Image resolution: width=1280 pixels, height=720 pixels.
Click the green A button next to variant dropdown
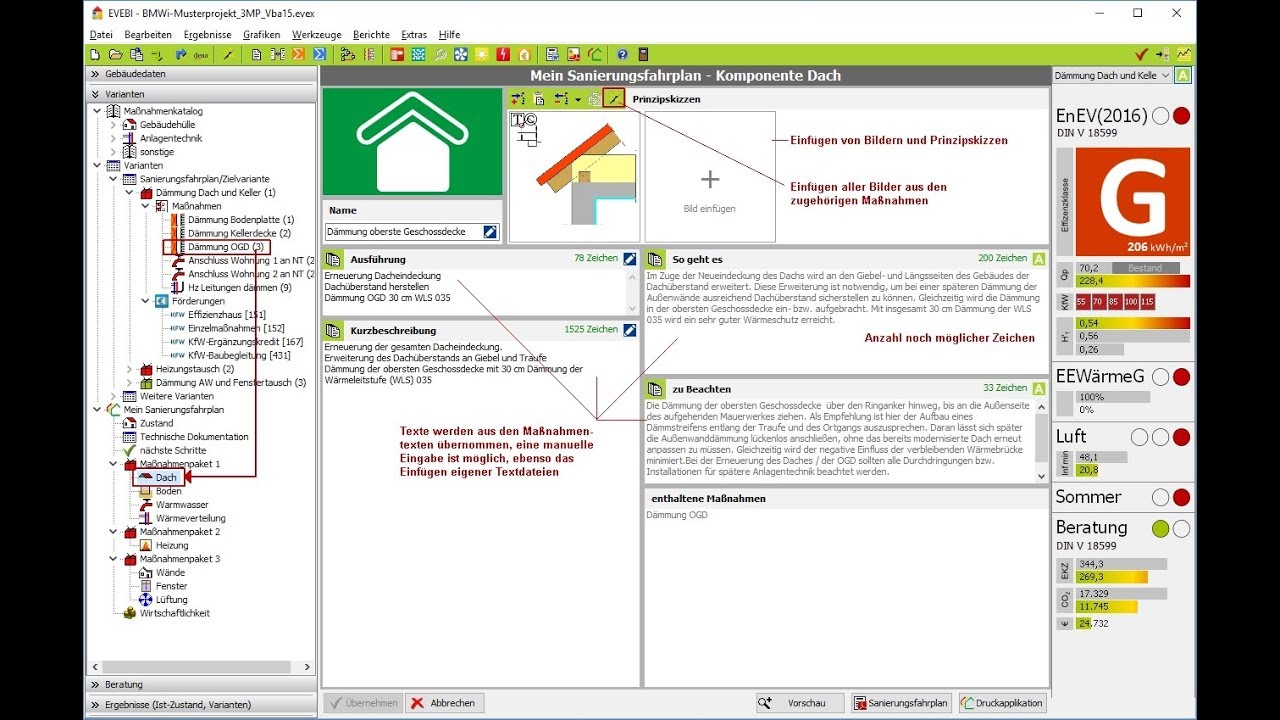click(x=1184, y=76)
